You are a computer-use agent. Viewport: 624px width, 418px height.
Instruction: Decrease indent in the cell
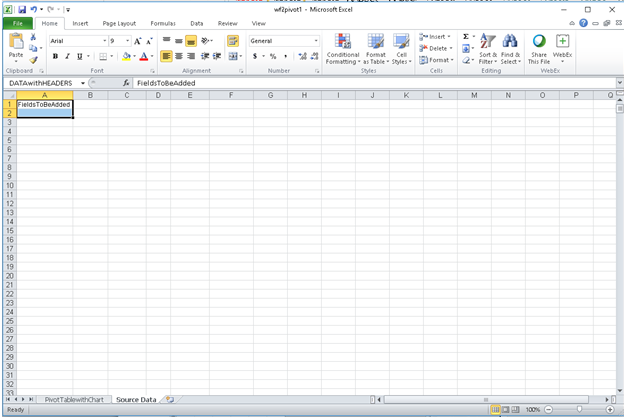(205, 56)
